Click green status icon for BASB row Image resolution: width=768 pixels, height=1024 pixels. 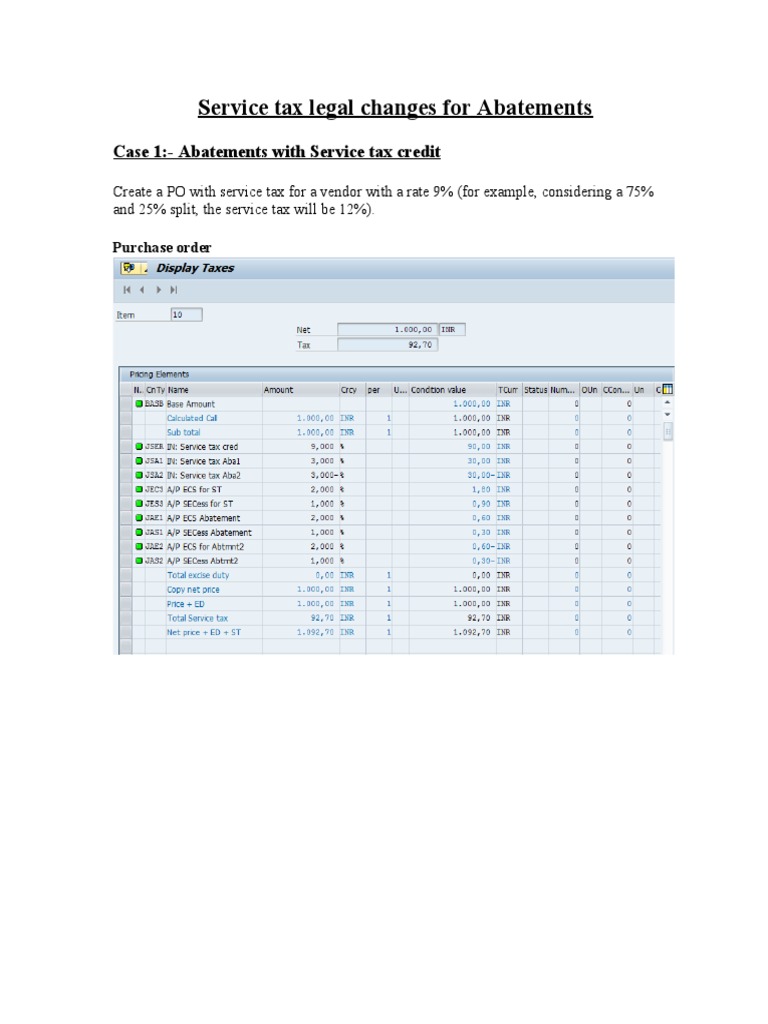(x=139, y=404)
